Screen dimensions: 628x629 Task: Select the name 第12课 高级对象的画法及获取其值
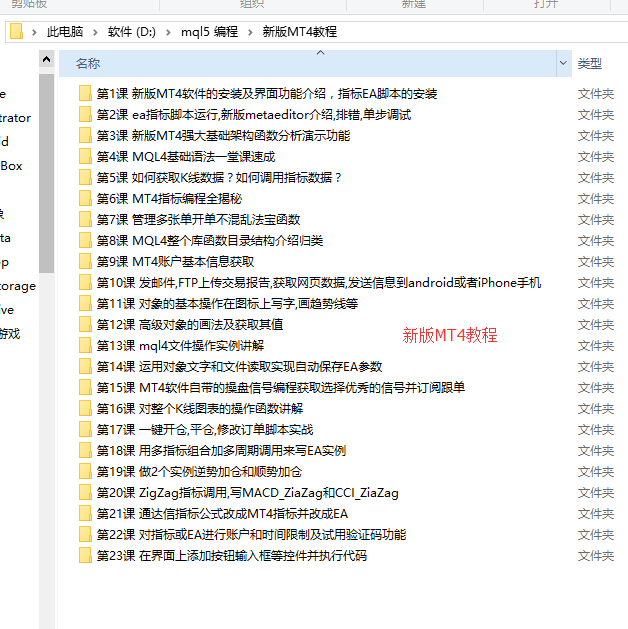pyautogui.click(x=190, y=325)
